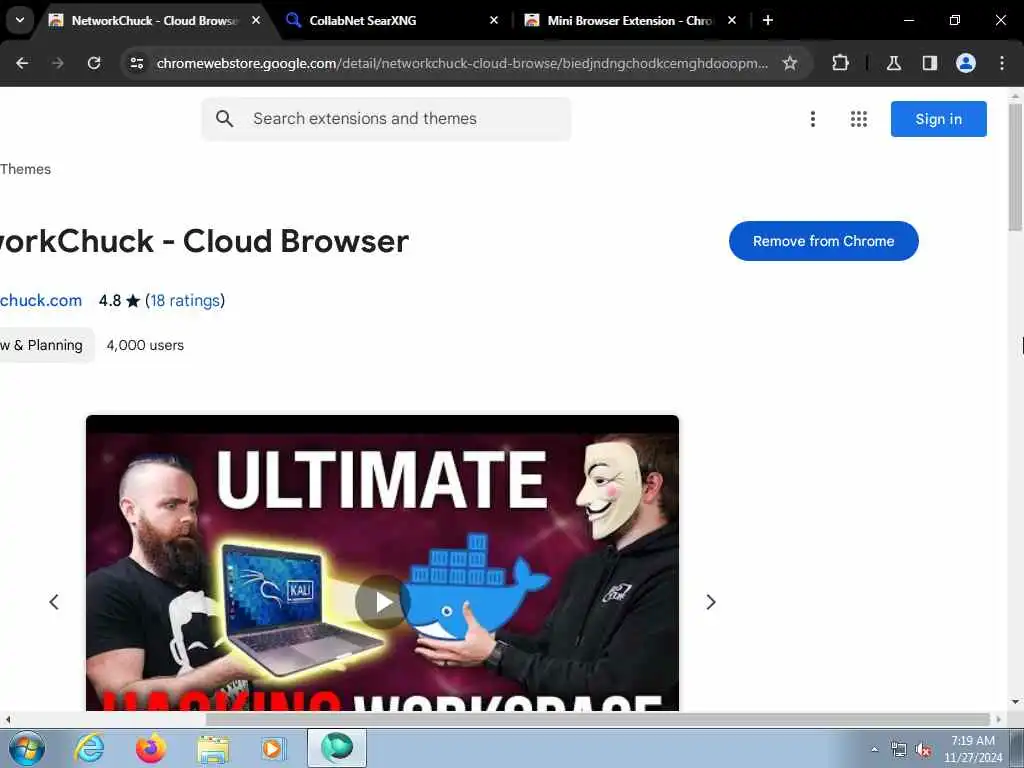Open the network status tray icon
Image resolution: width=1024 pixels, height=768 pixels.
(899, 750)
